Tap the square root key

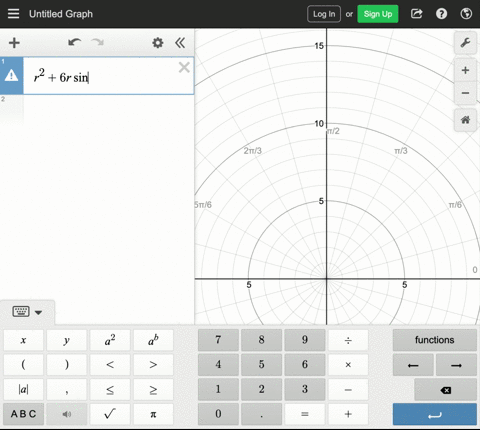pos(110,414)
